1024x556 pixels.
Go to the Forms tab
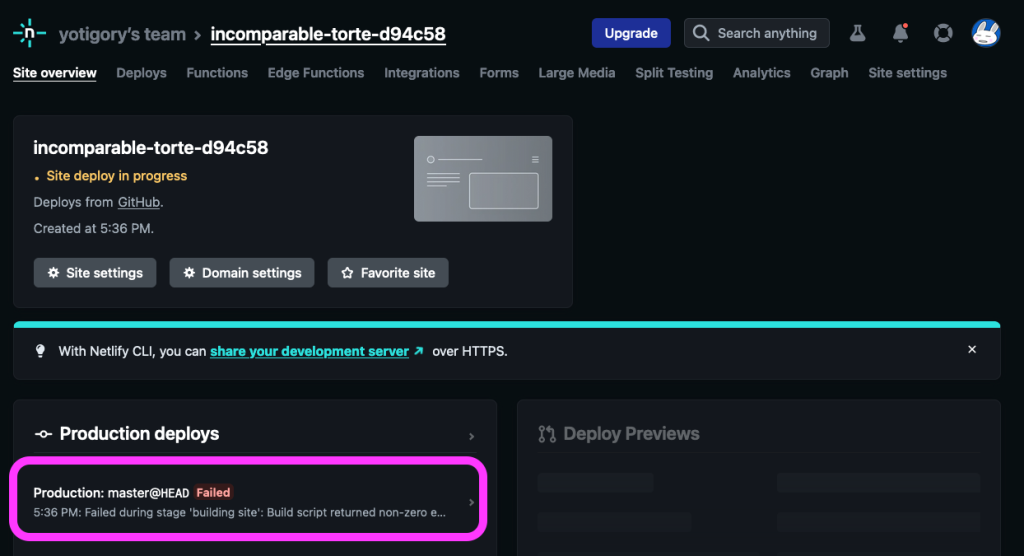point(499,73)
